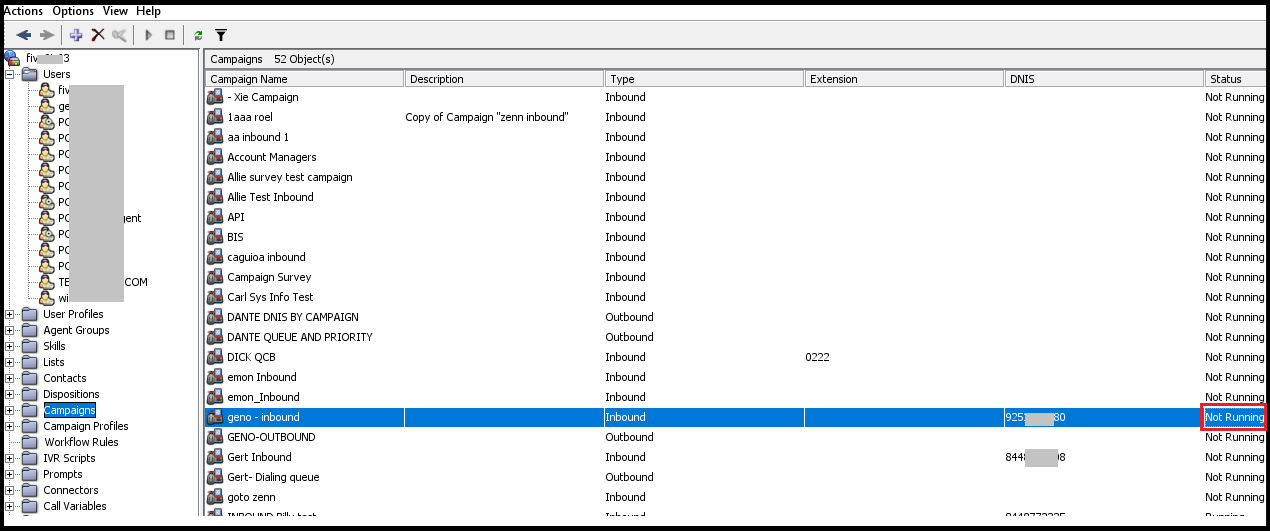This screenshot has width=1270, height=532.
Task: Click the campaign icon beside 'Account Managers'
Action: click(x=215, y=157)
